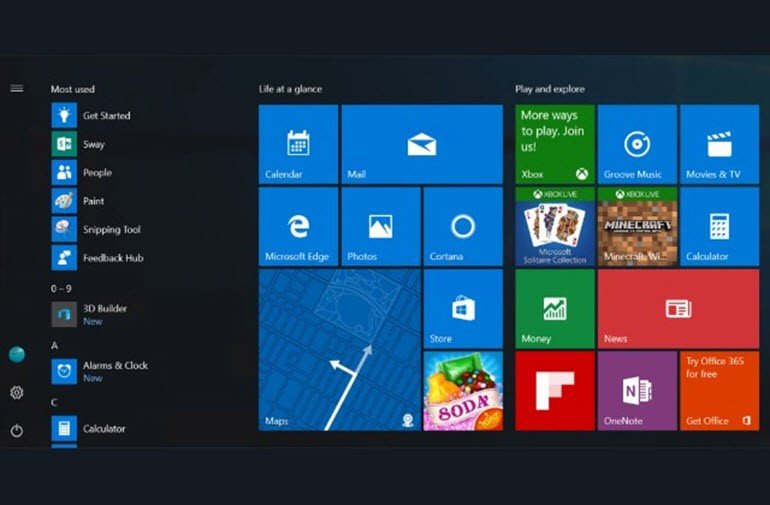Image resolution: width=770 pixels, height=505 pixels.
Task: Open Get Started from Most used
Action: tap(91, 115)
